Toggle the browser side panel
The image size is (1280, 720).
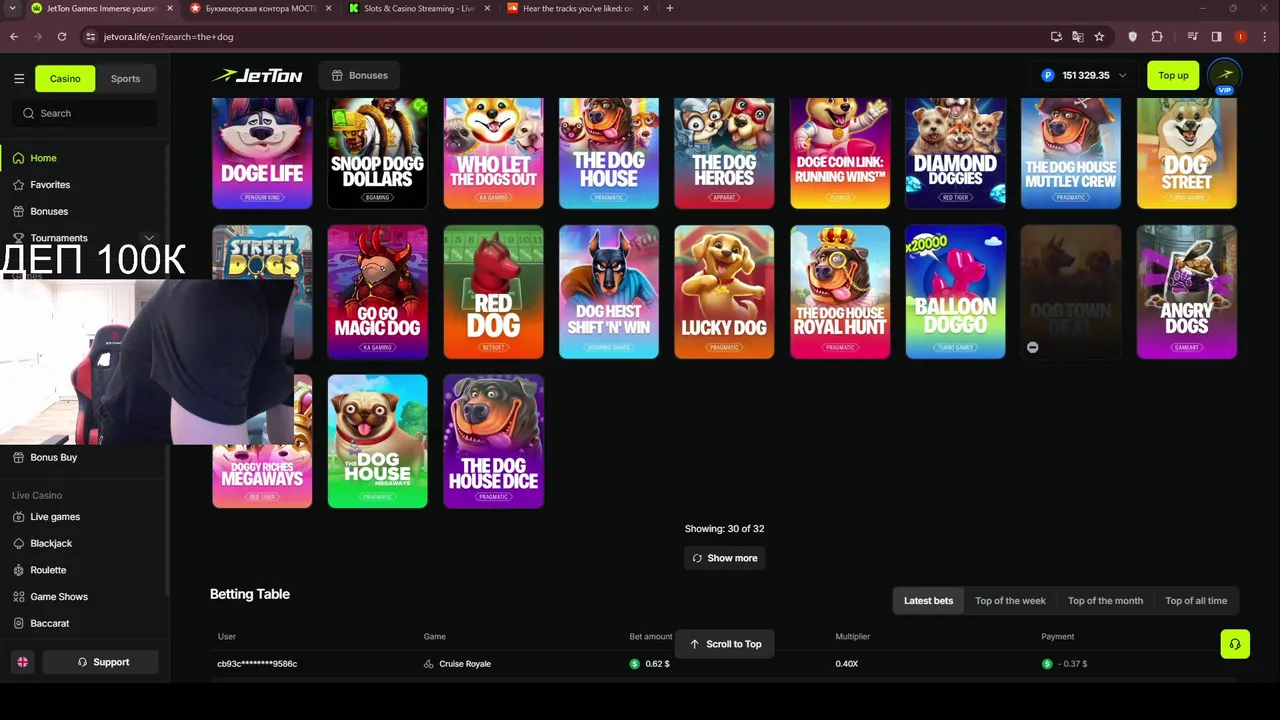[1216, 37]
